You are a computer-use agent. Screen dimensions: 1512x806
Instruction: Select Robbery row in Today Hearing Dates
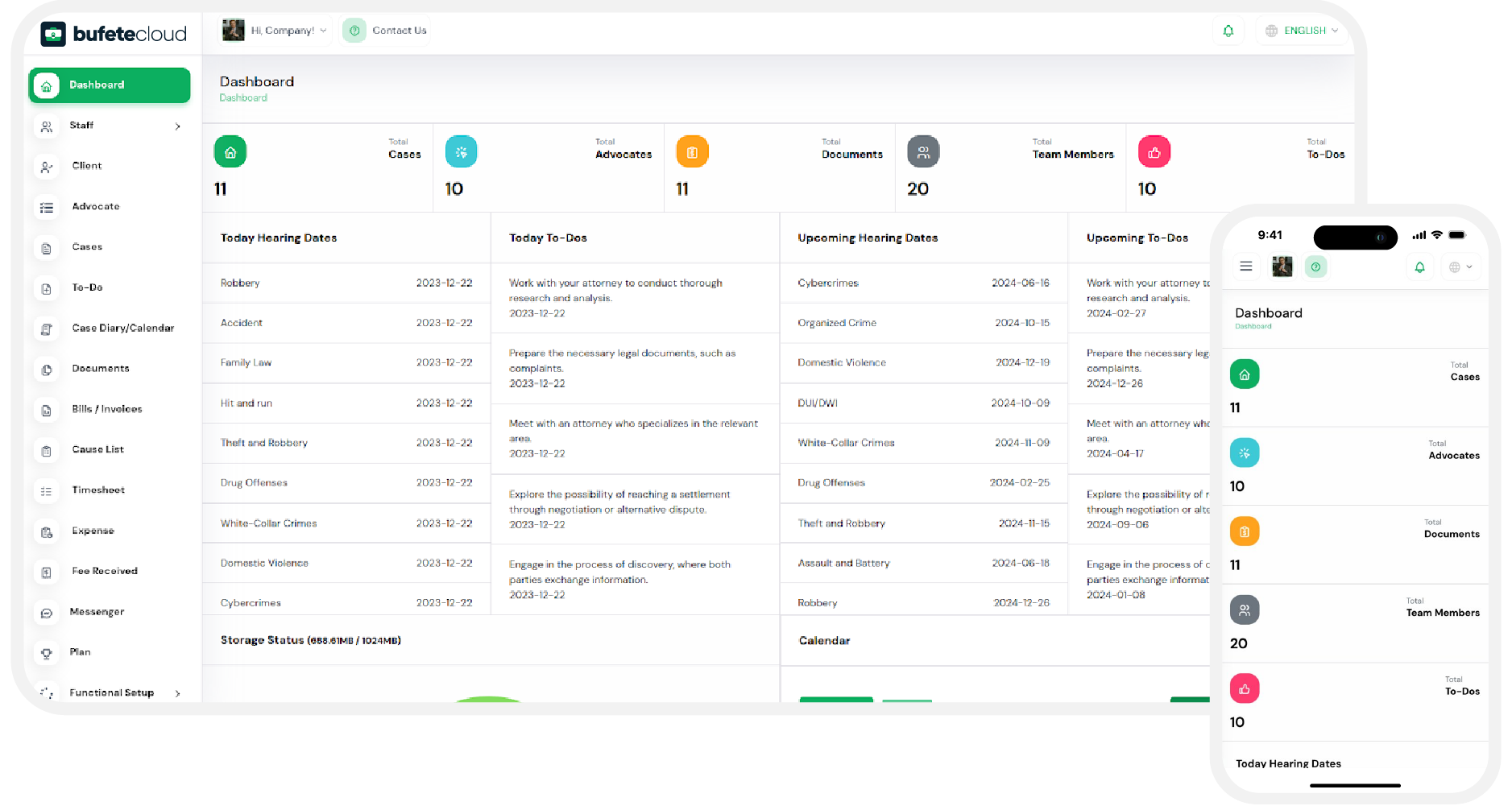click(x=346, y=283)
